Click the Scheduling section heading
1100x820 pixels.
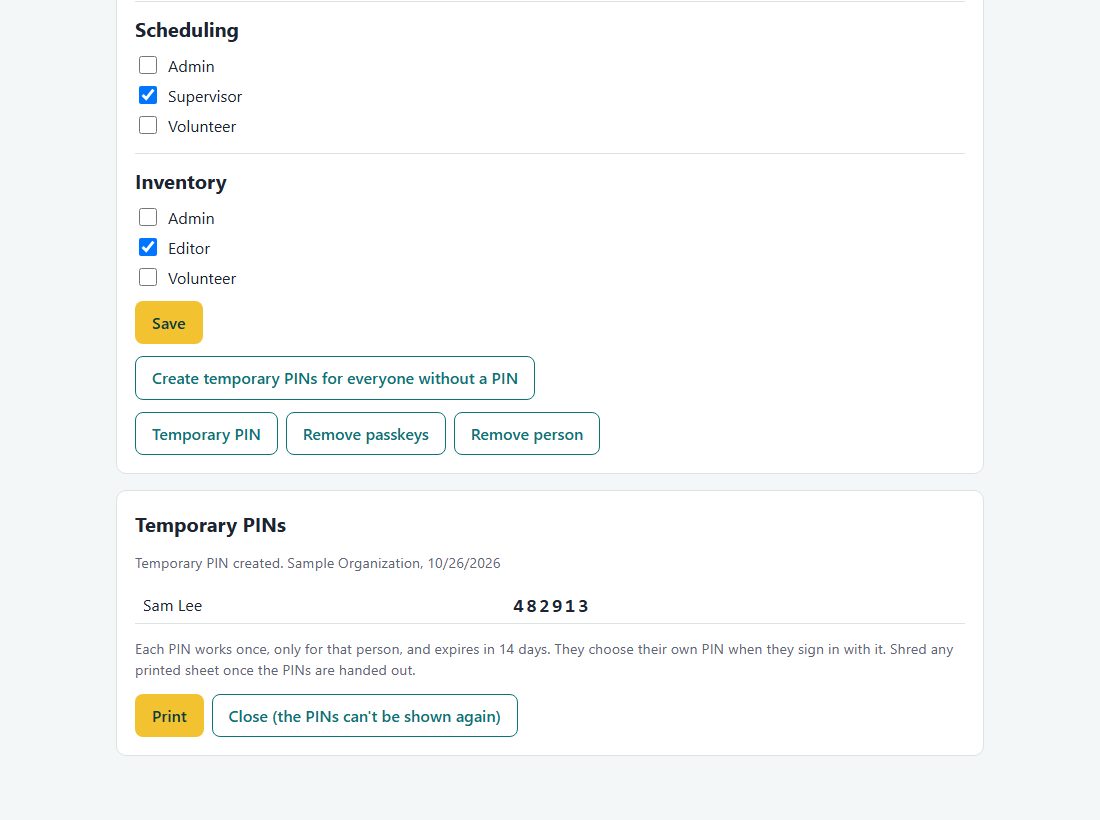187,30
